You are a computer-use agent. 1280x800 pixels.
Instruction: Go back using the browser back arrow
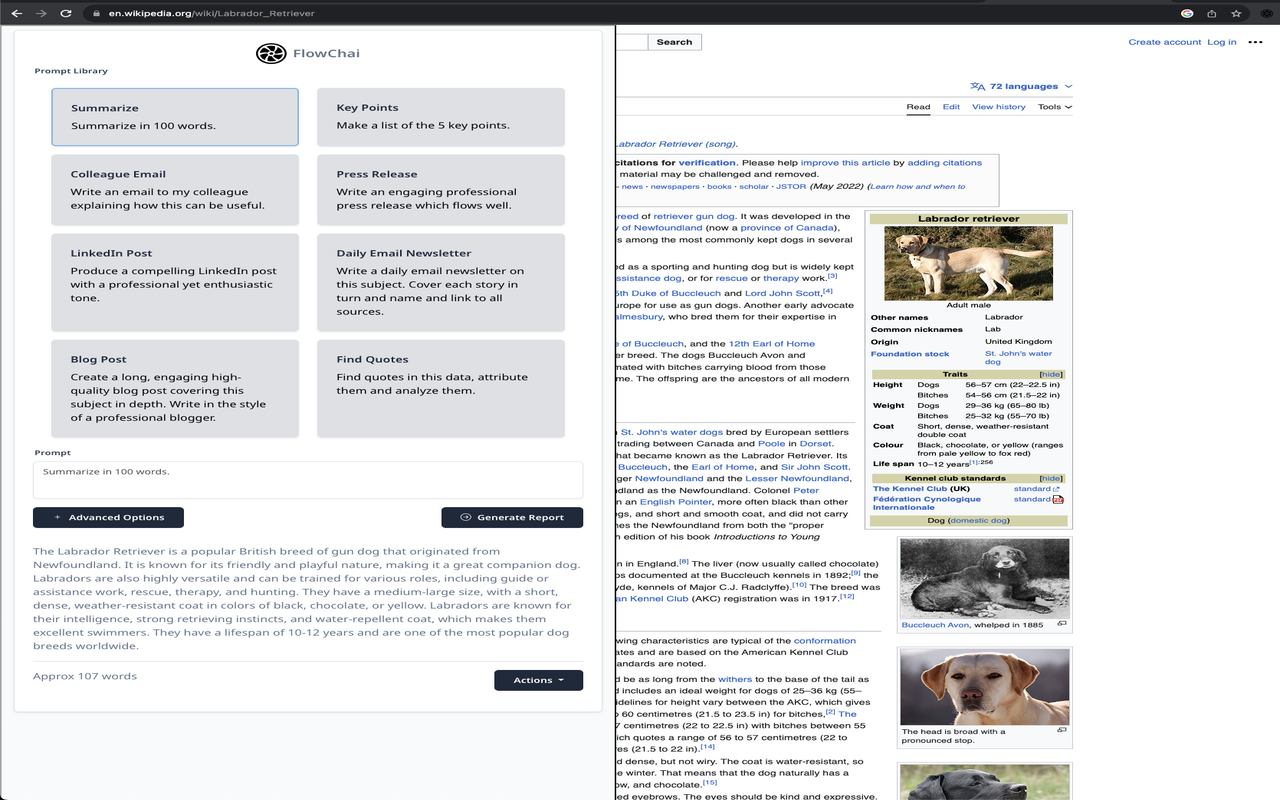[x=16, y=13]
